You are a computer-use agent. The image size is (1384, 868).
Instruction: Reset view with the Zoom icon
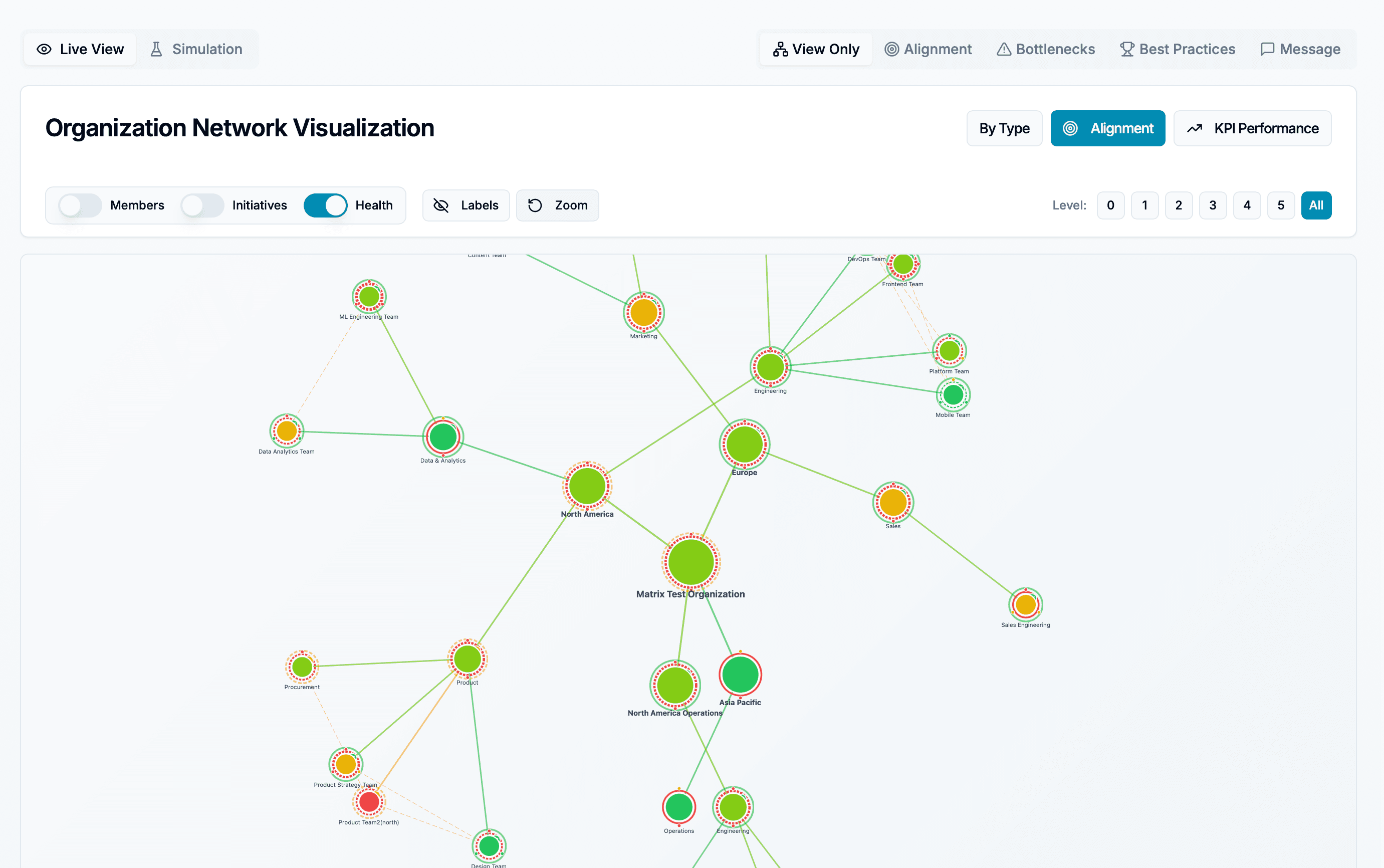tap(536, 205)
